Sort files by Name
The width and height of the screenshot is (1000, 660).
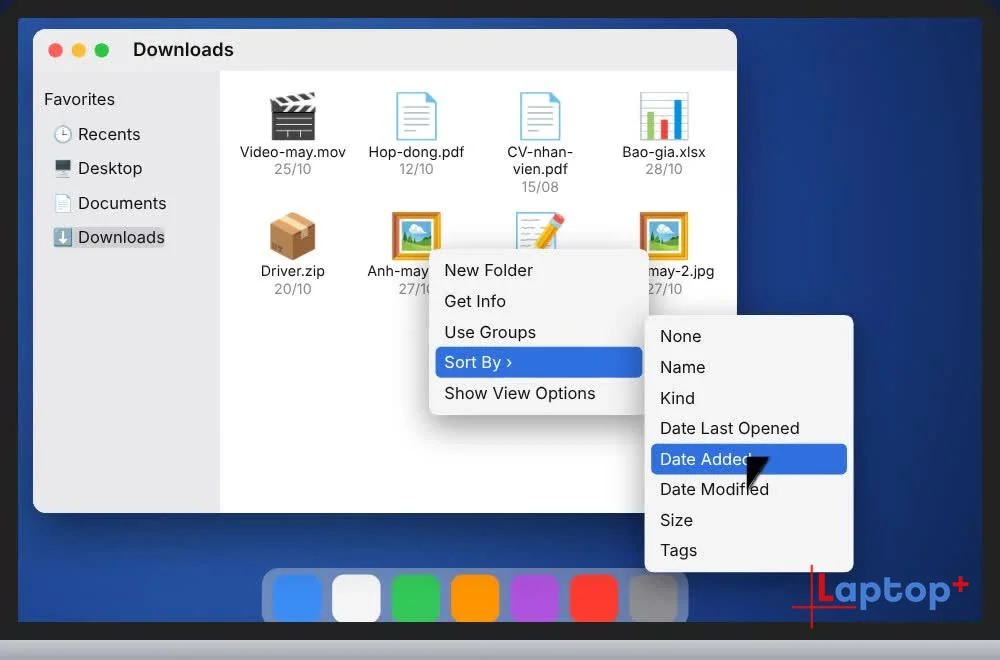pyautogui.click(x=749, y=367)
